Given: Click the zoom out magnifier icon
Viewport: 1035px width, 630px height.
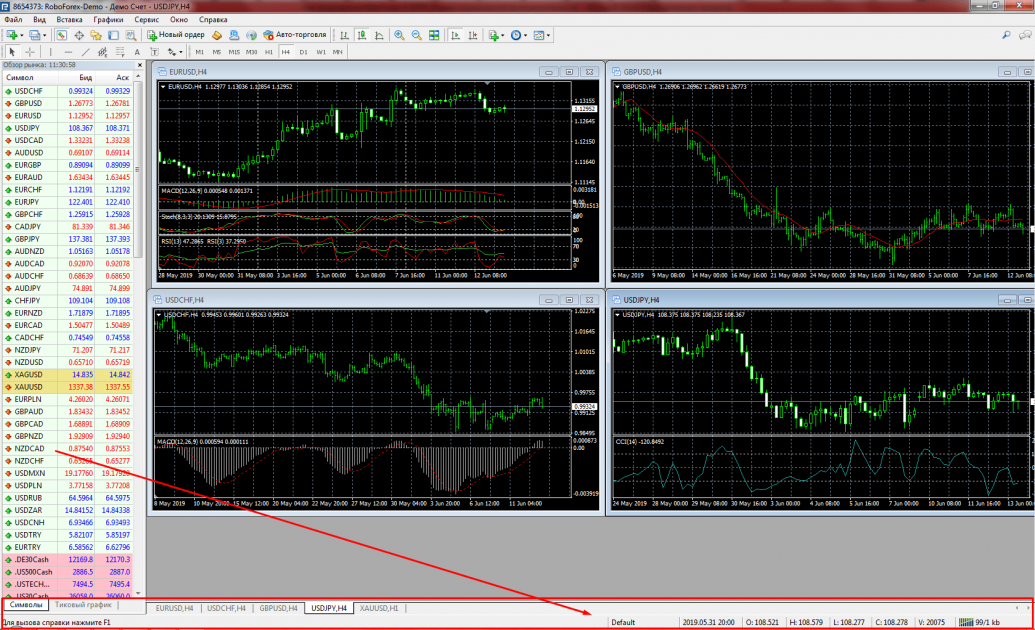Looking at the screenshot, I should [x=416, y=35].
